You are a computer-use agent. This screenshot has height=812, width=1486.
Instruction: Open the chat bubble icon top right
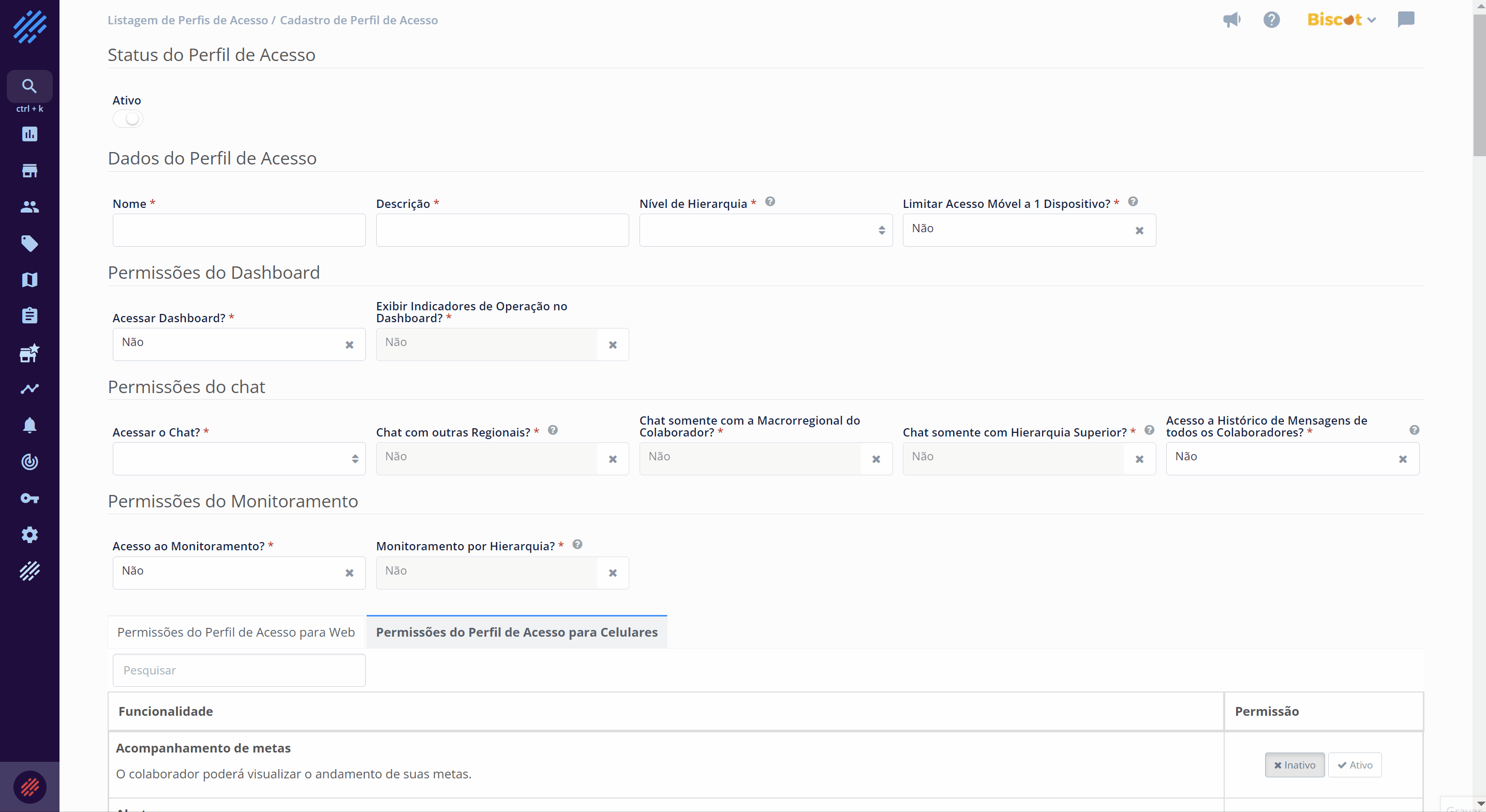tap(1406, 20)
